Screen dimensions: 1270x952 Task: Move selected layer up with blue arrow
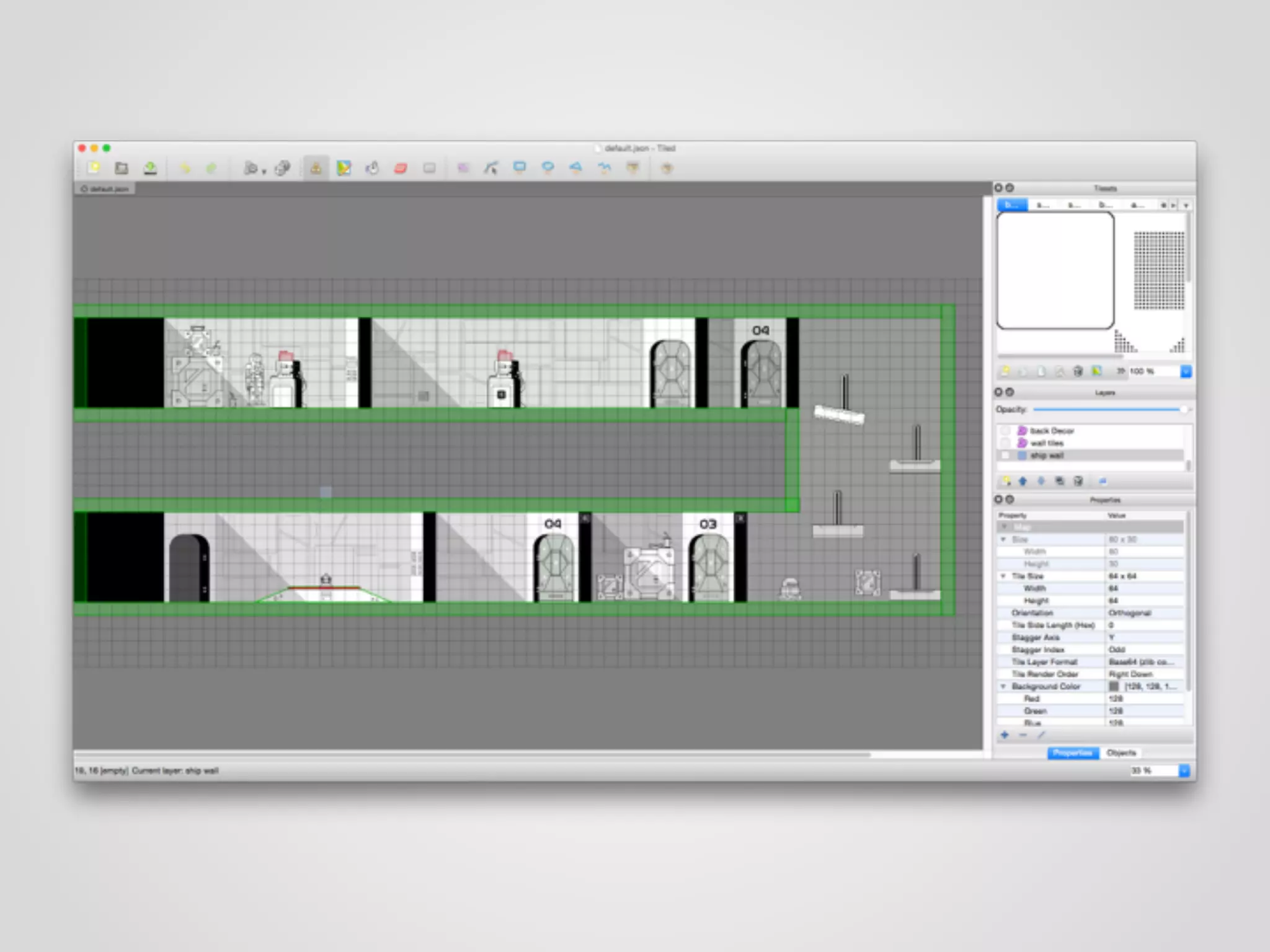click(x=1023, y=481)
